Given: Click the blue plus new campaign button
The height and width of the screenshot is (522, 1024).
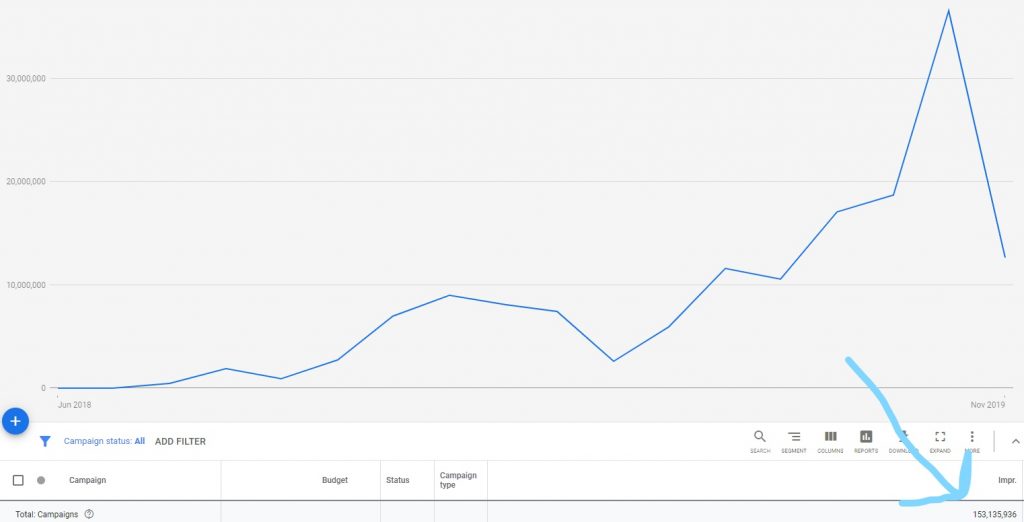Looking at the screenshot, I should coord(15,421).
